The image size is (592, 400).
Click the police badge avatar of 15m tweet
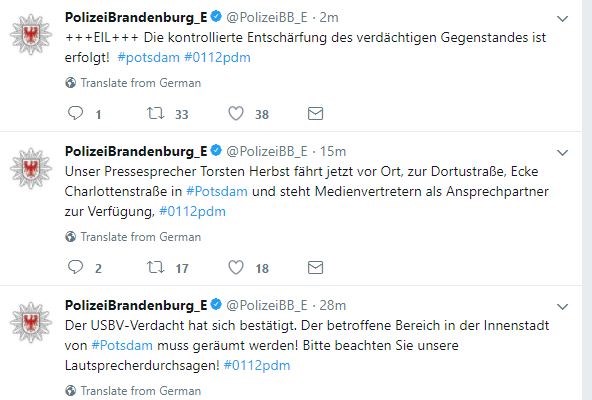click(31, 168)
